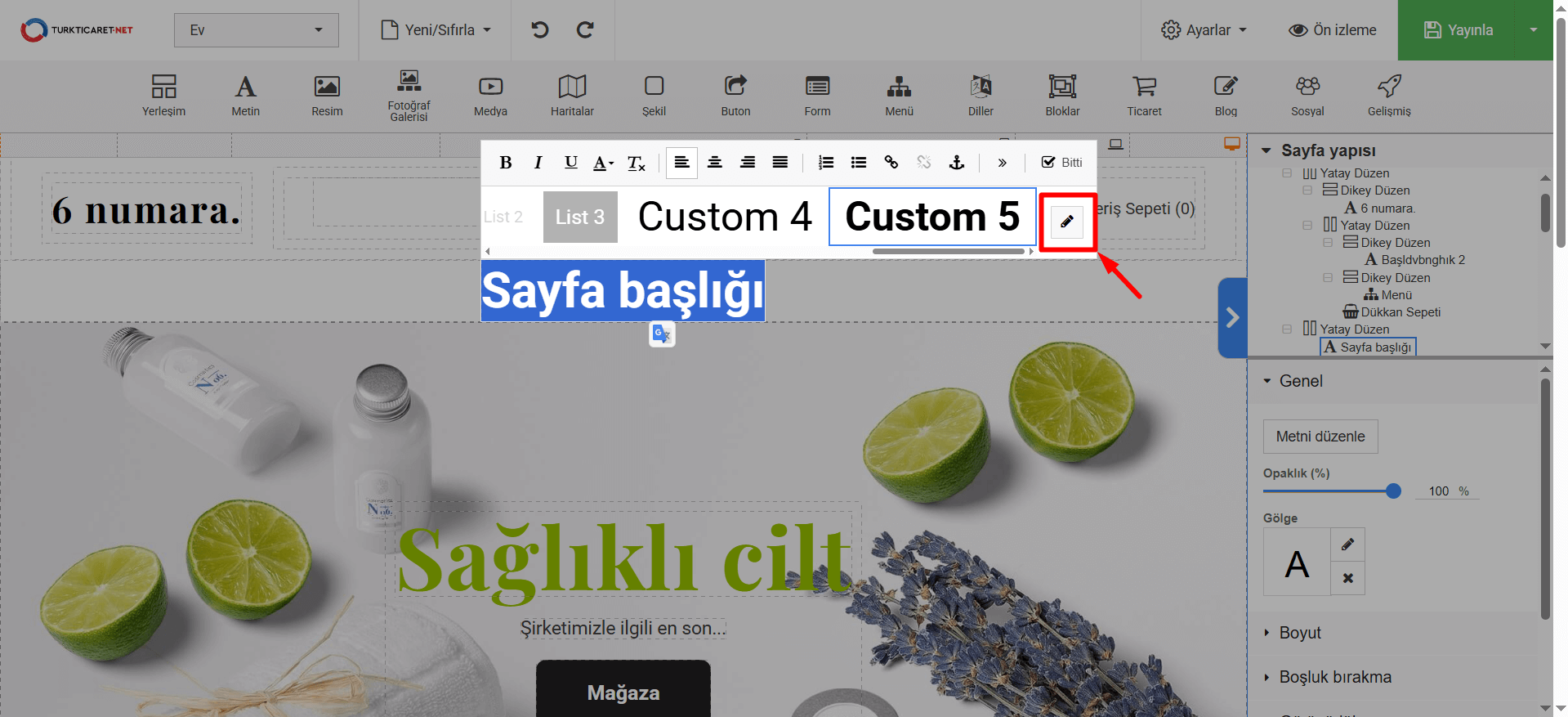This screenshot has width=1568, height=717.
Task: Edit the Custom 5 style with pencil
Action: 1067,222
